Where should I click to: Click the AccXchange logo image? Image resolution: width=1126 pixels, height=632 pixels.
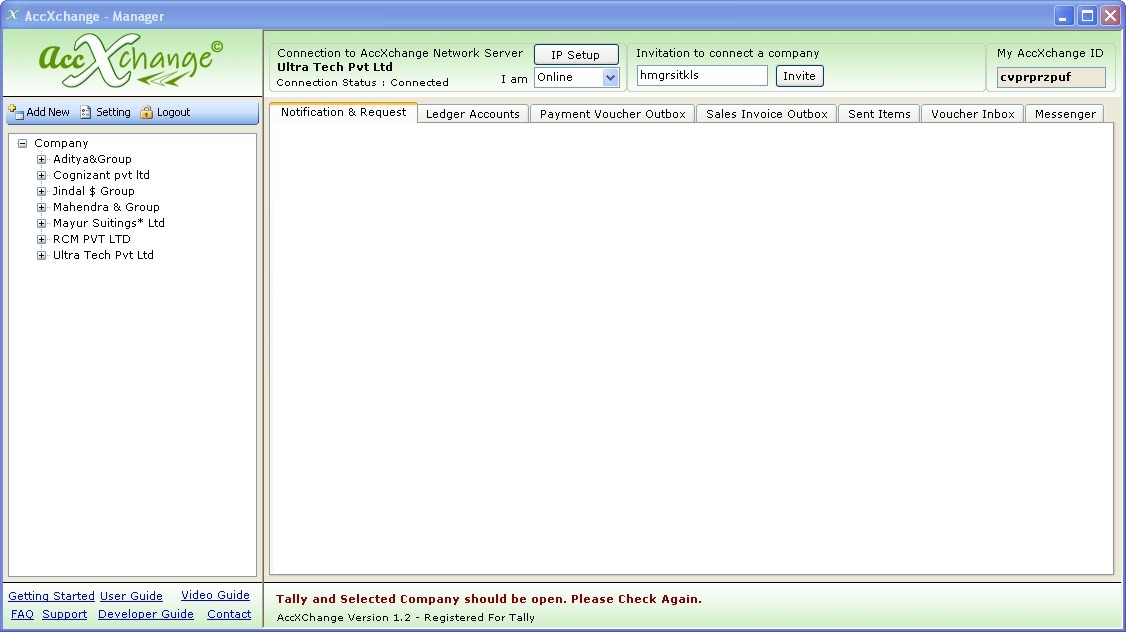pos(131,62)
